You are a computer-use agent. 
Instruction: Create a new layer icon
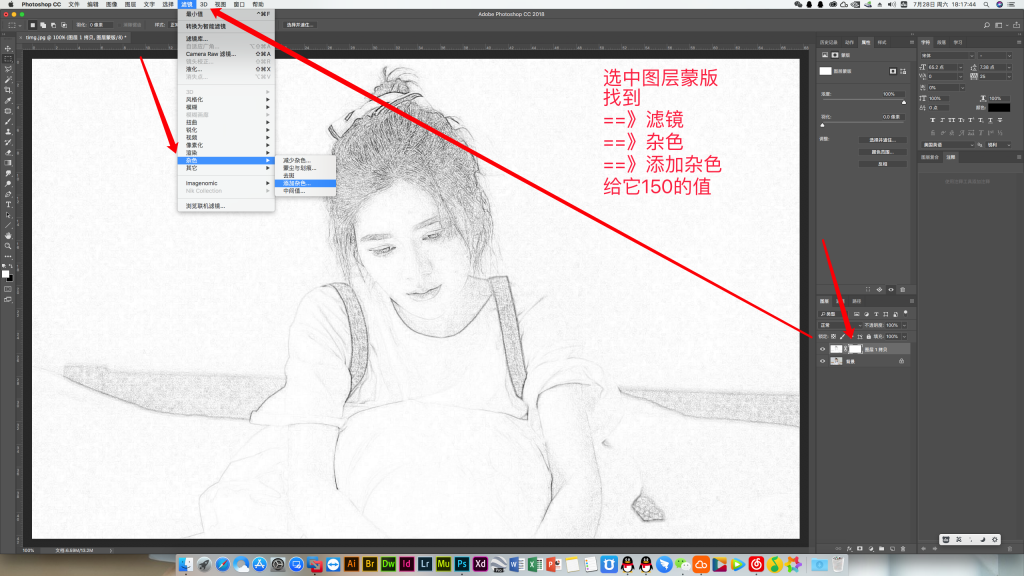point(892,549)
